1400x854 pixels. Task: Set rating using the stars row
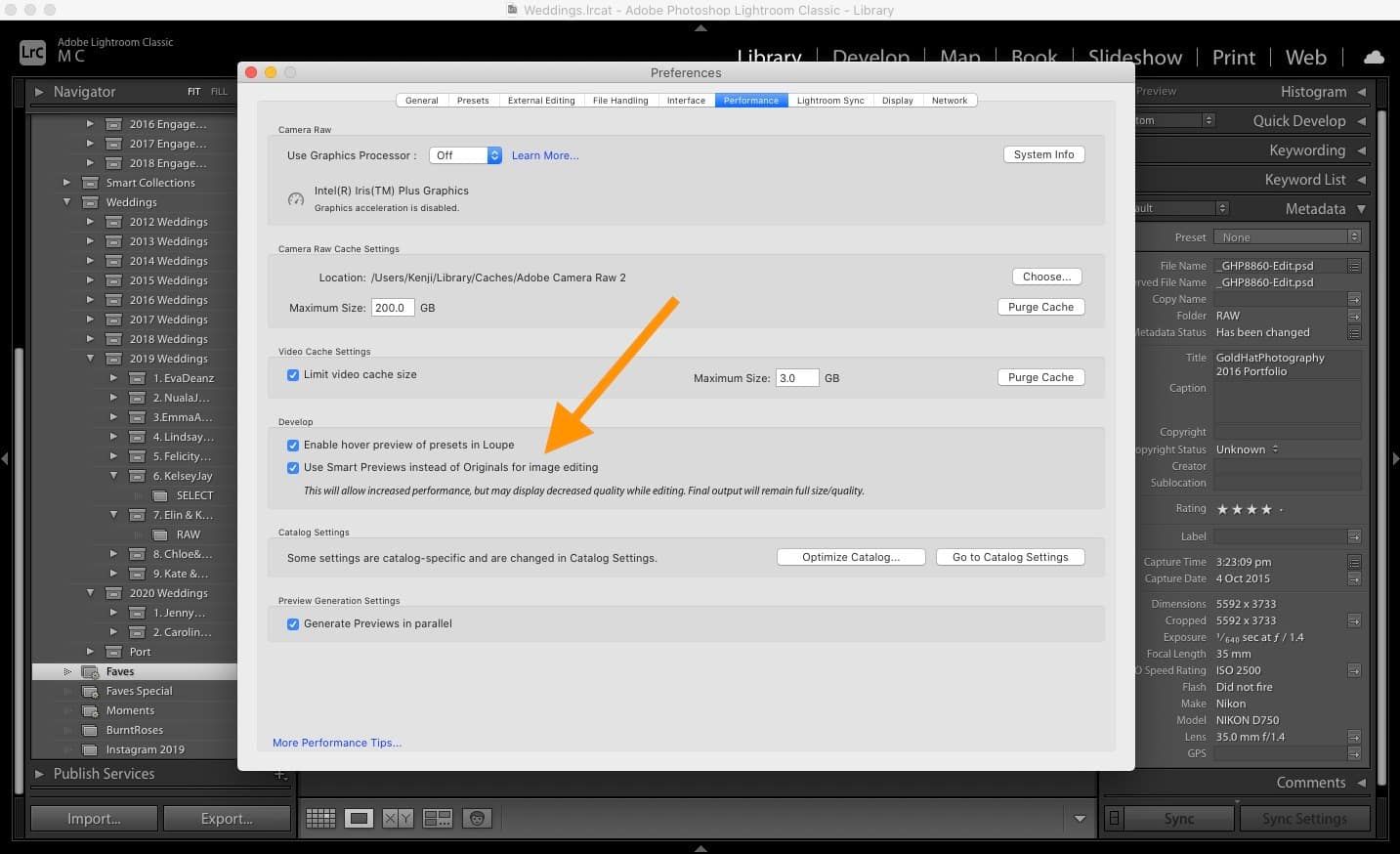[1250, 509]
